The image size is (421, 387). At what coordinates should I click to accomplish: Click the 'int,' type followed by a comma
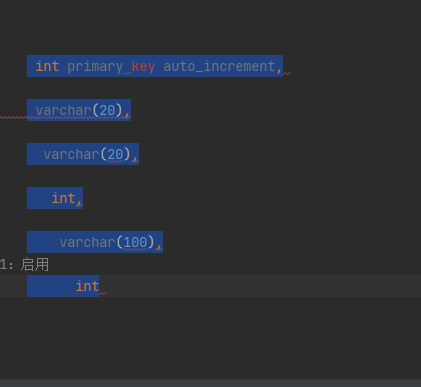coord(67,198)
